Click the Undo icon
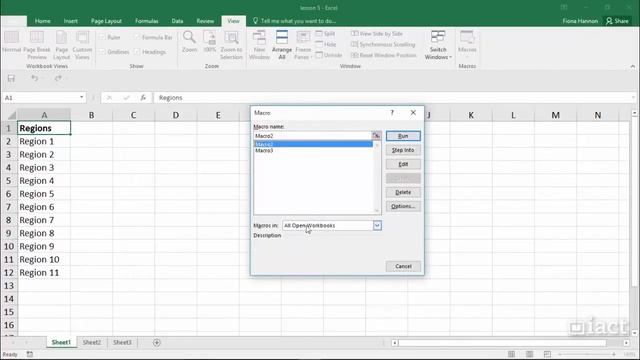The image size is (640, 360). [35, 78]
